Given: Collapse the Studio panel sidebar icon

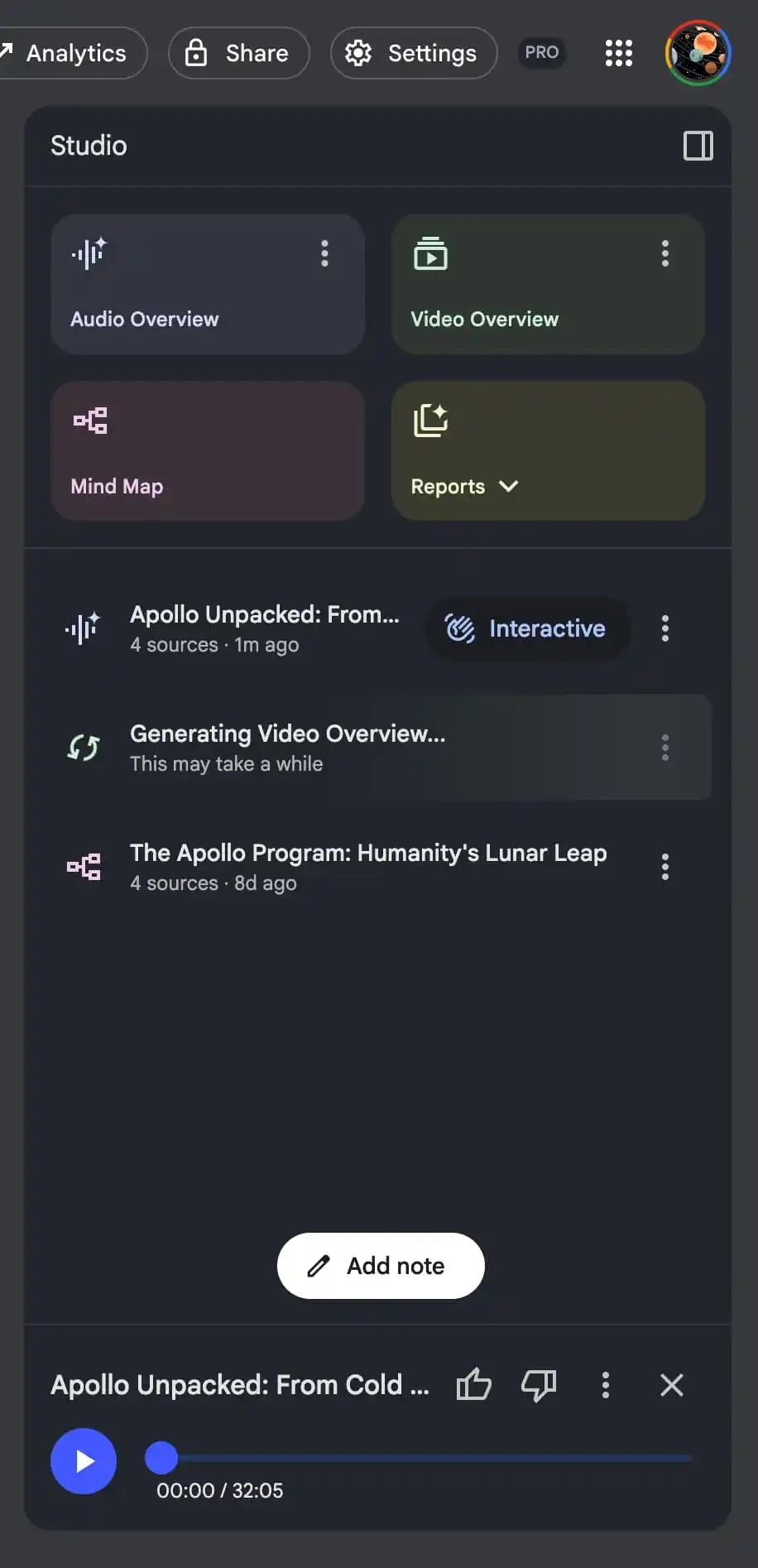Looking at the screenshot, I should click(x=698, y=146).
